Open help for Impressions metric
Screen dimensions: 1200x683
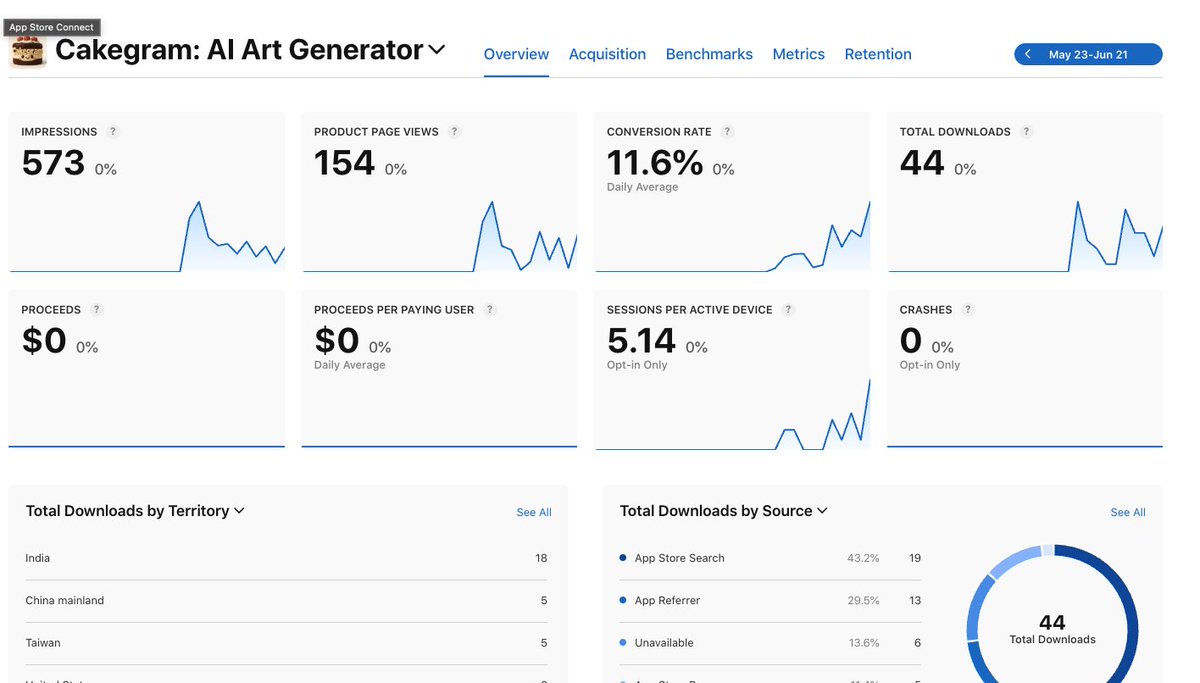click(112, 131)
